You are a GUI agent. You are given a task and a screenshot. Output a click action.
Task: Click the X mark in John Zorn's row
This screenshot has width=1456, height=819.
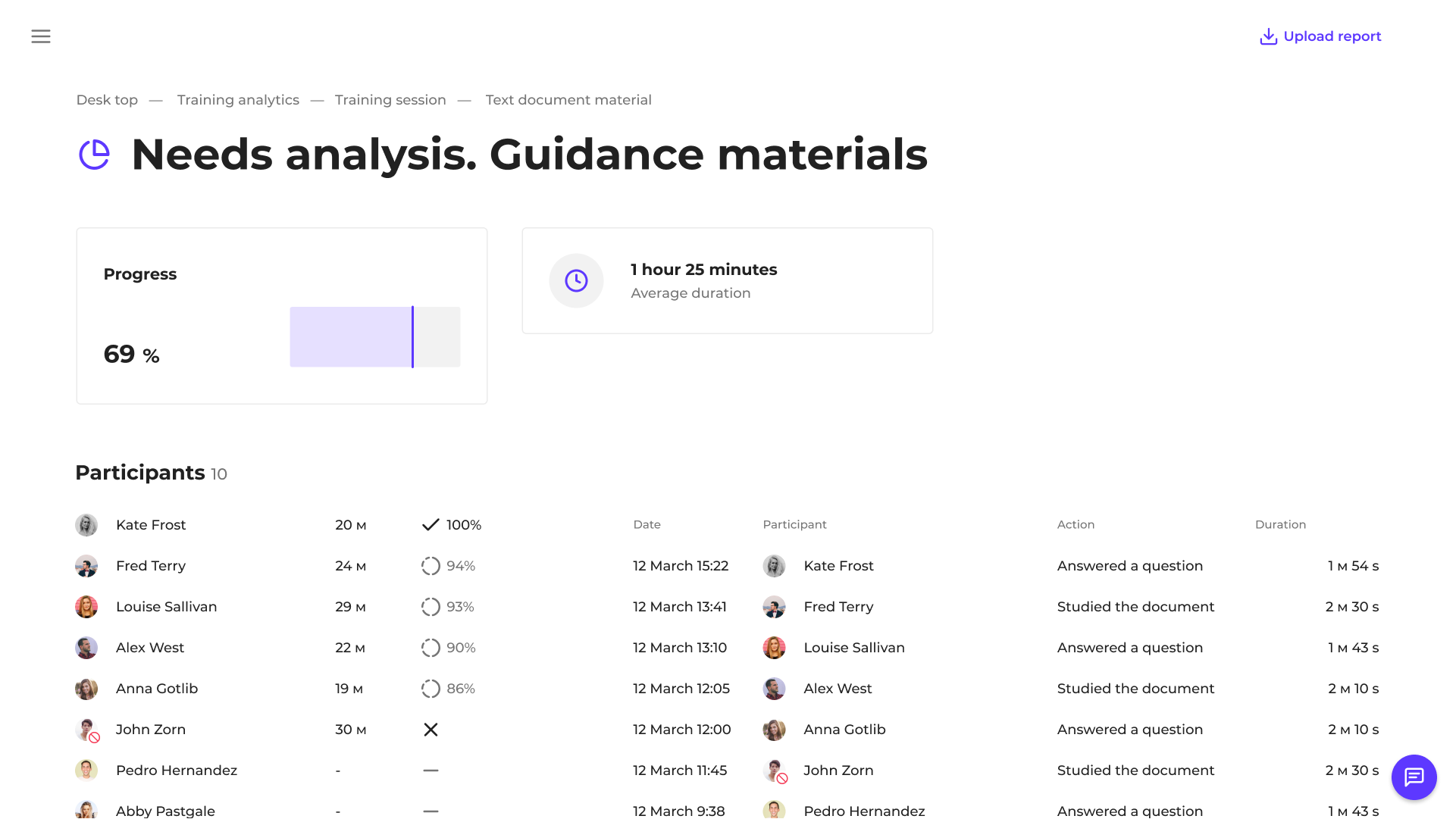tap(431, 730)
